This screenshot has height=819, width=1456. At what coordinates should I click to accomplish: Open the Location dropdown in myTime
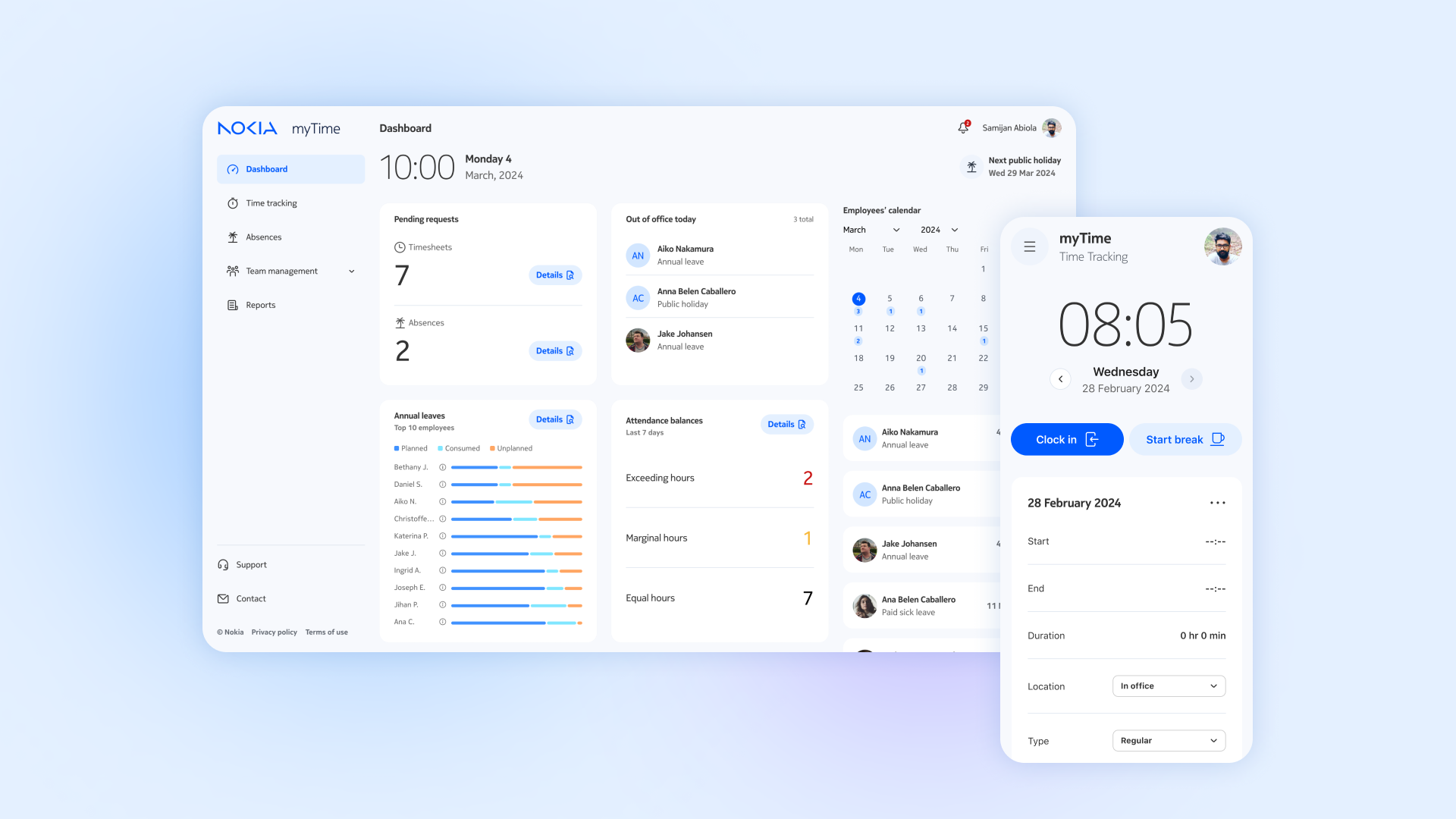(x=1168, y=686)
